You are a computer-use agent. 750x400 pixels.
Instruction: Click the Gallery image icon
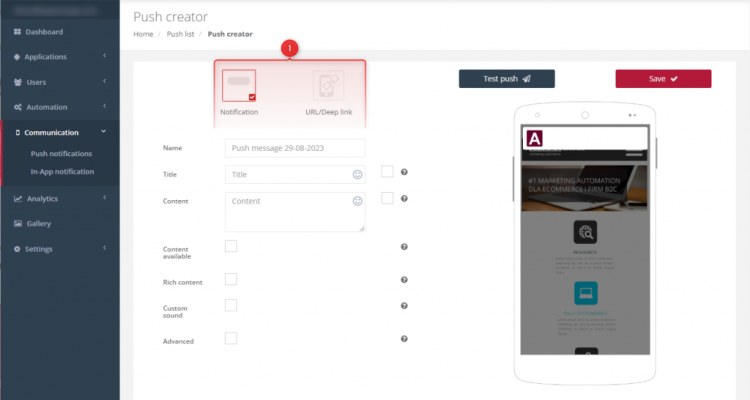click(x=18, y=223)
